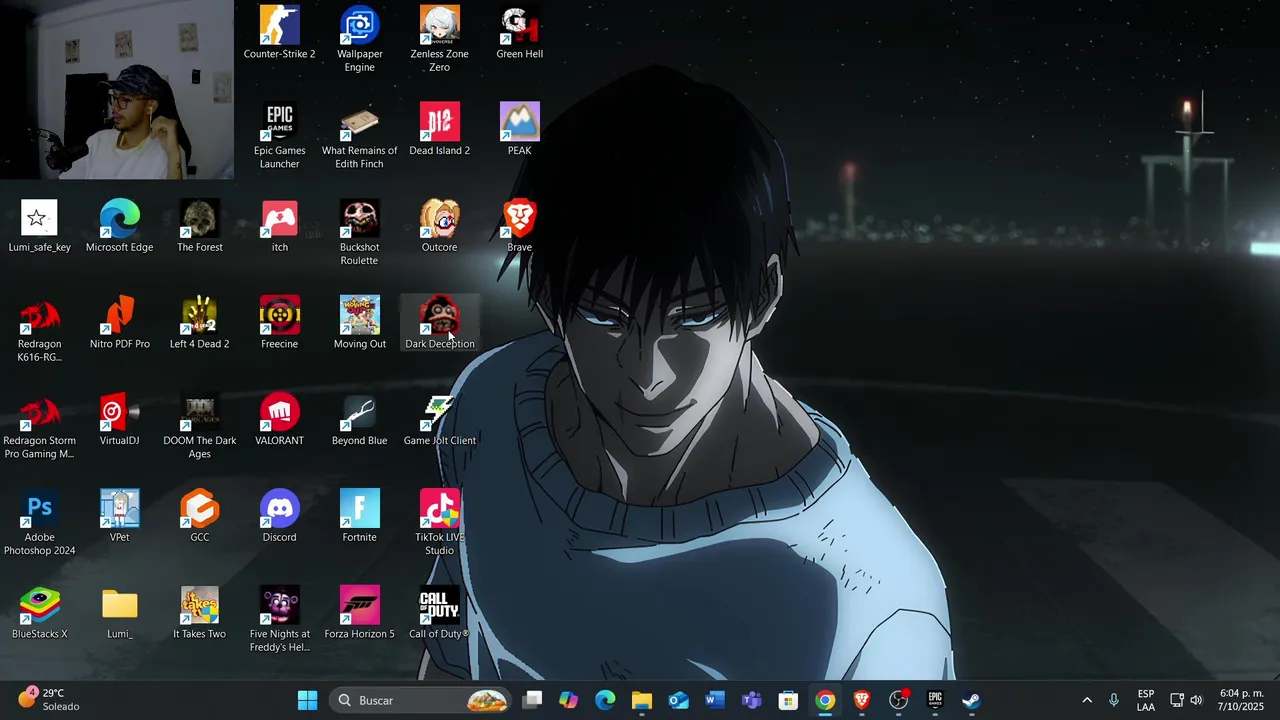Select the Buckshot Roulette icon

click(359, 233)
